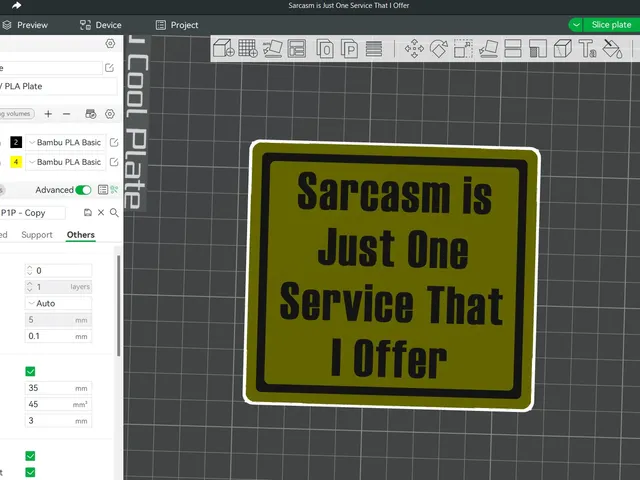Click the Slice plate button
This screenshot has height=480, width=640.
(611, 25)
